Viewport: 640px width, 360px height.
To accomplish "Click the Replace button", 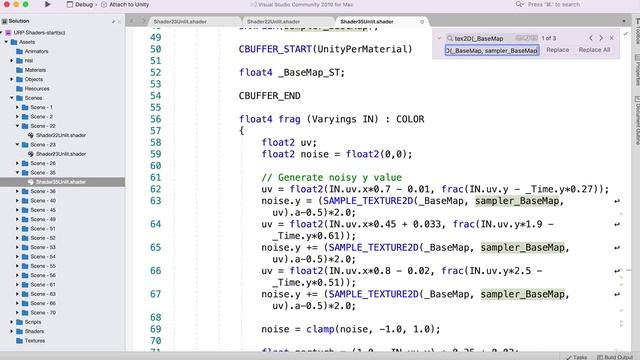I will pyautogui.click(x=558, y=50).
